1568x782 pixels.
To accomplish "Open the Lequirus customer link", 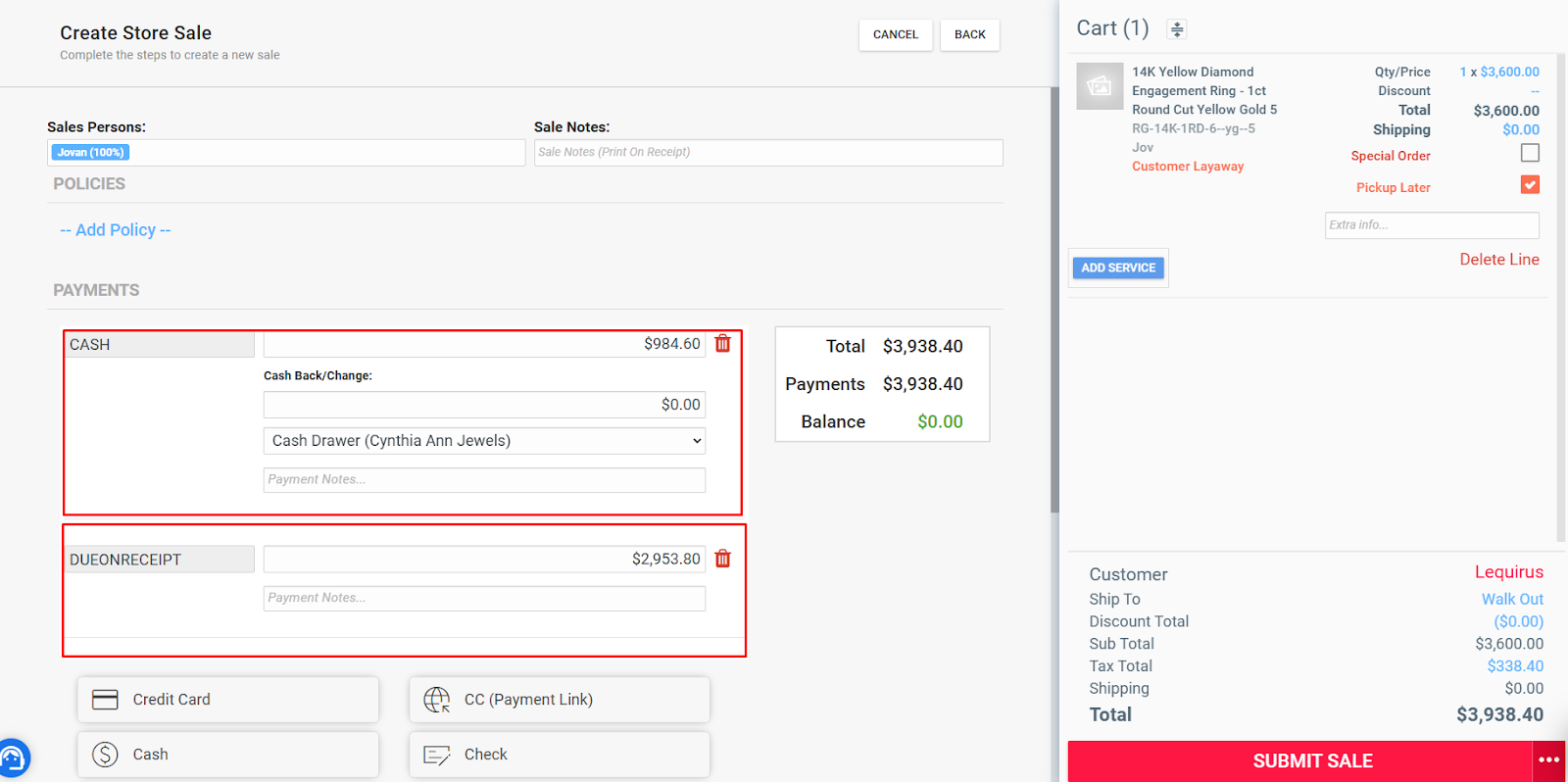I will tap(1509, 572).
